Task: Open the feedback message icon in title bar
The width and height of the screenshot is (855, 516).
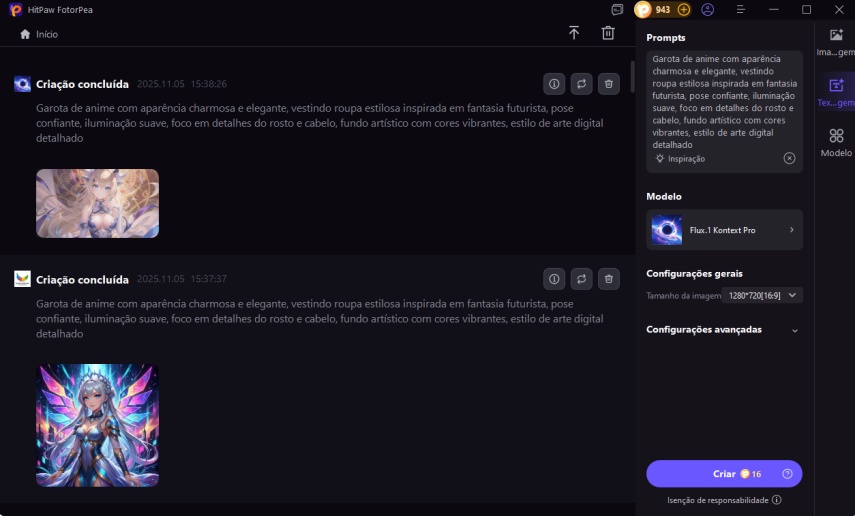Action: coord(617,9)
